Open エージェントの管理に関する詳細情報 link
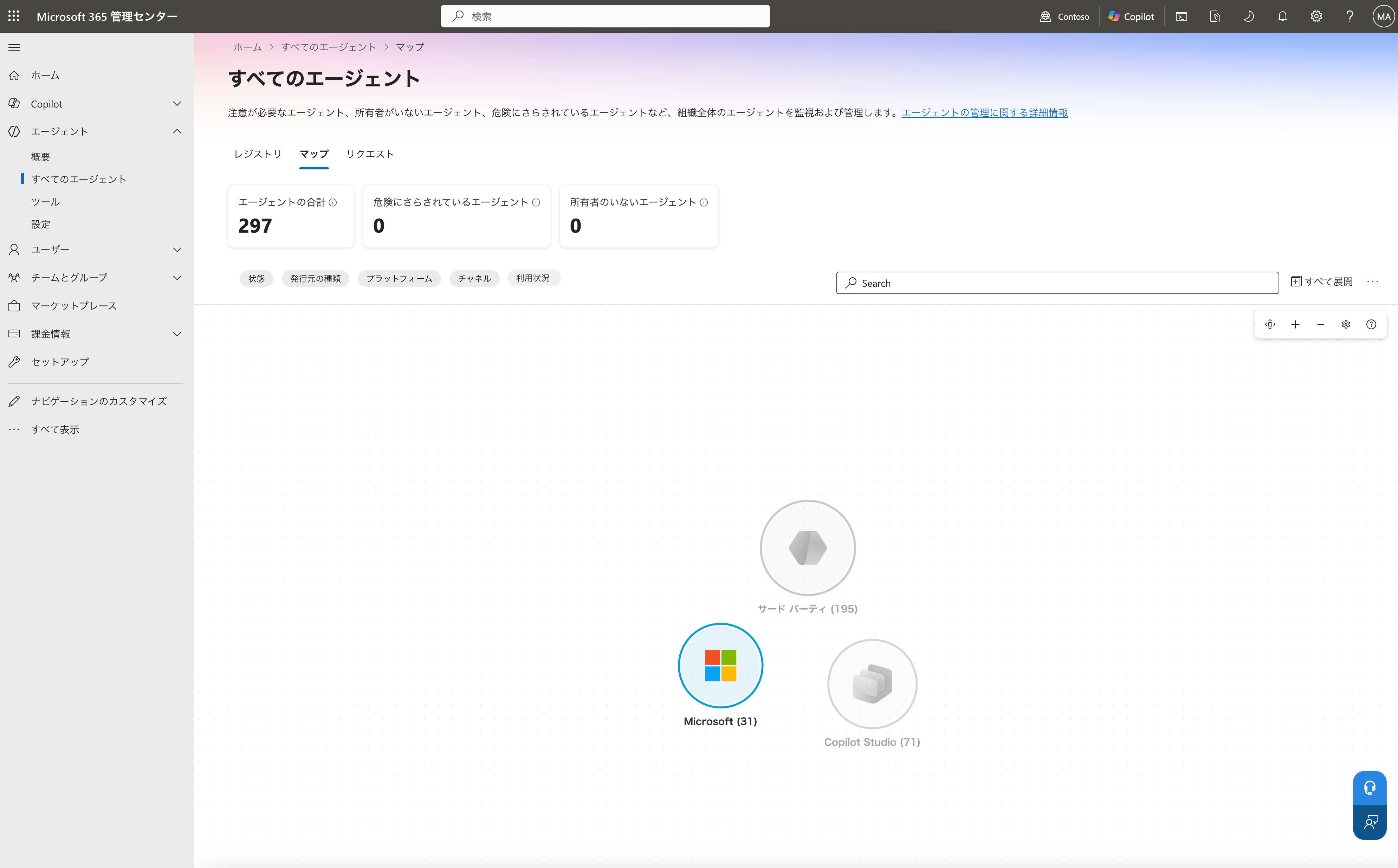1398x868 pixels. click(x=985, y=112)
